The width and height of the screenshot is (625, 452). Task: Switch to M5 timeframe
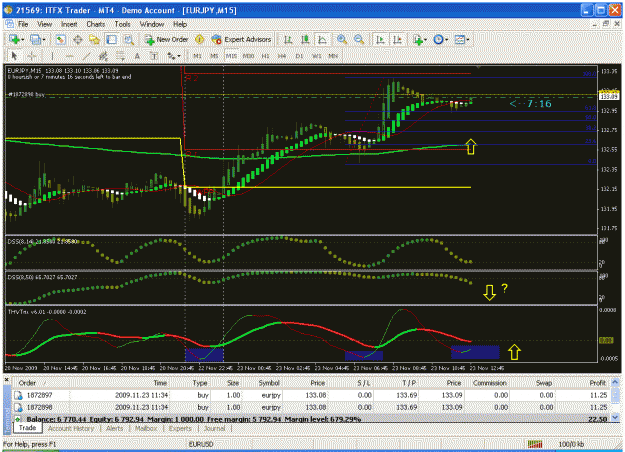(214, 56)
